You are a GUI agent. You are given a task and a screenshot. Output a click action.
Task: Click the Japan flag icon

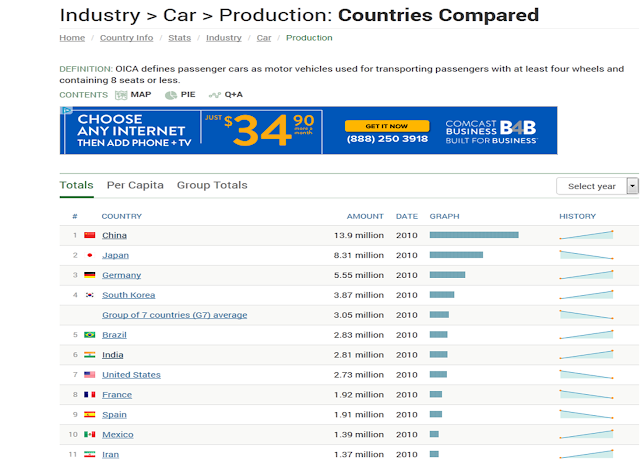pos(90,255)
